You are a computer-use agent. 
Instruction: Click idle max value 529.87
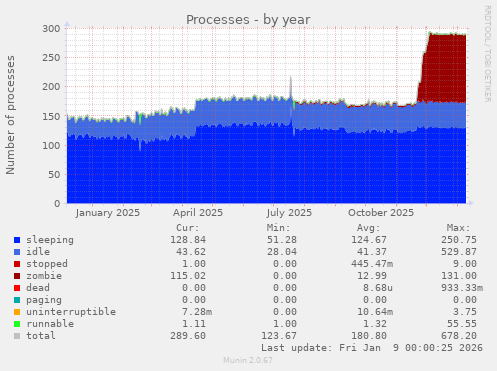(x=459, y=252)
